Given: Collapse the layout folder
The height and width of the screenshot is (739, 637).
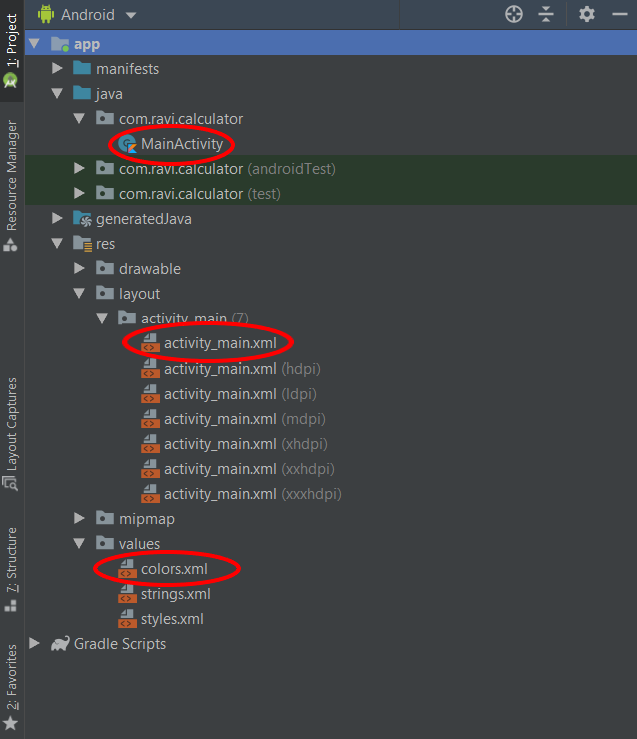Looking at the screenshot, I should (x=79, y=294).
